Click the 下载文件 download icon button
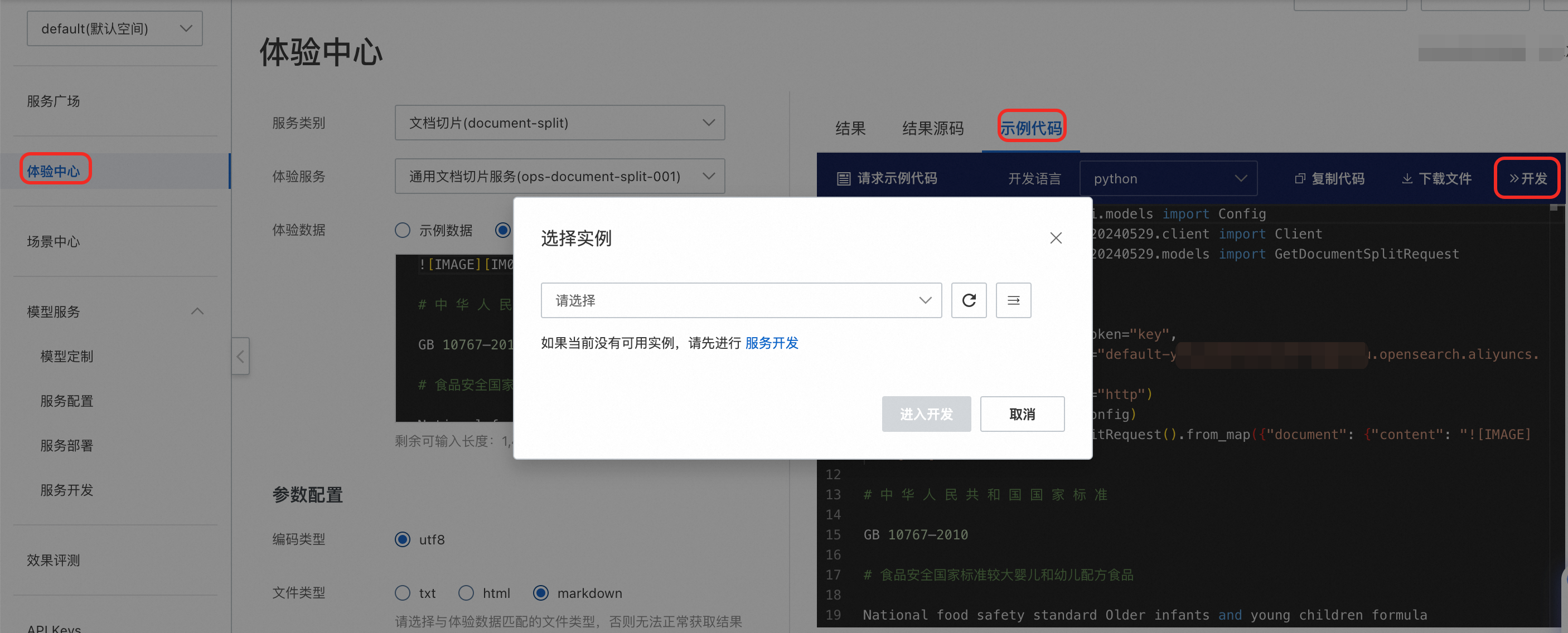 (x=1436, y=179)
